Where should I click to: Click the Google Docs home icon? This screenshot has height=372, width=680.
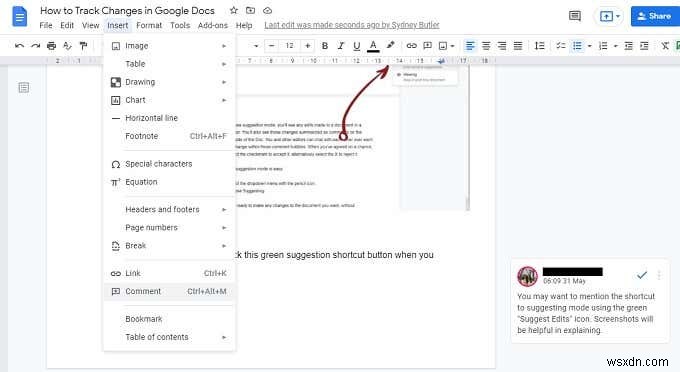coord(20,17)
